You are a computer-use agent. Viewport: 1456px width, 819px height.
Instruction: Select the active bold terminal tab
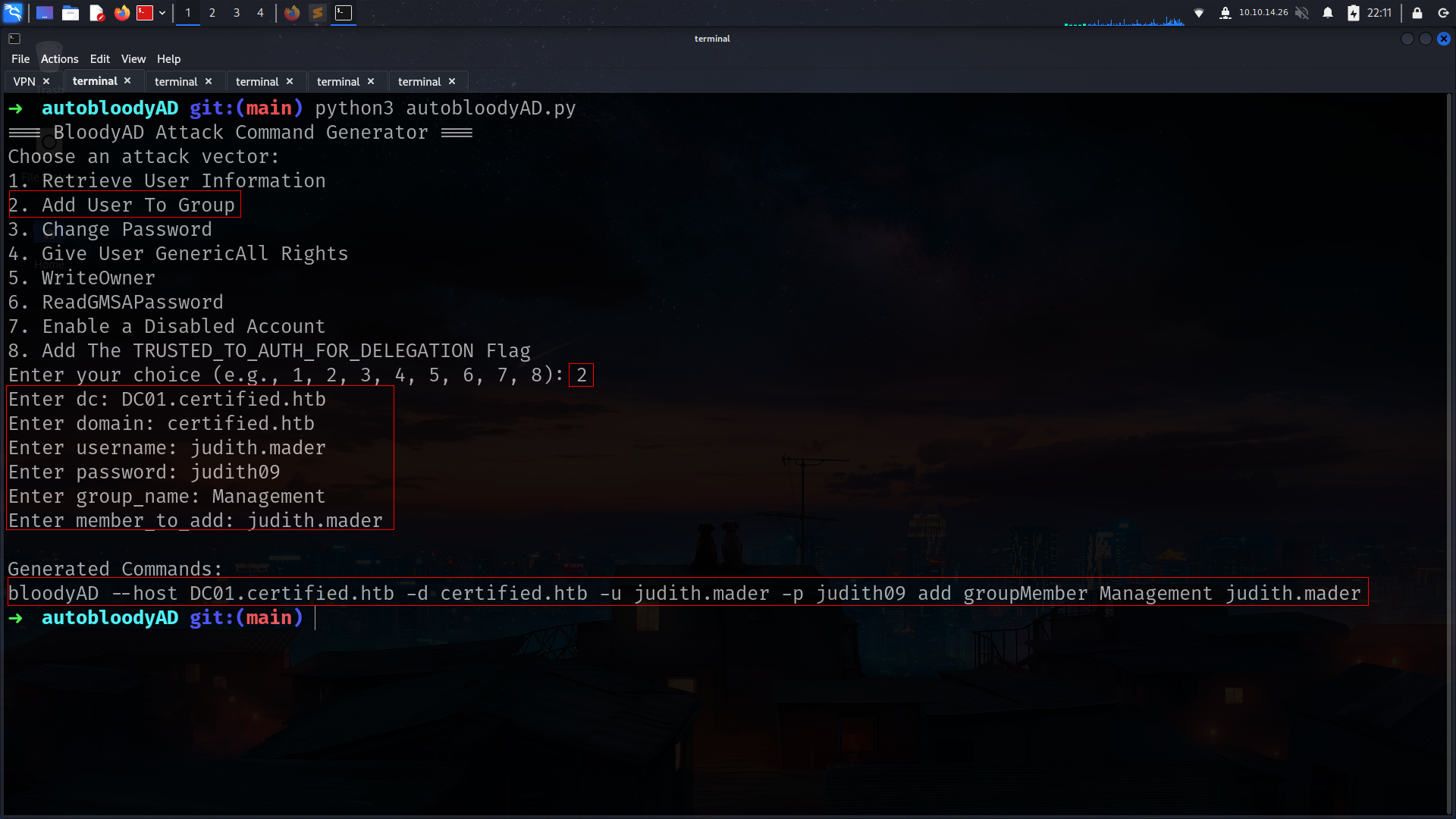[x=95, y=81]
